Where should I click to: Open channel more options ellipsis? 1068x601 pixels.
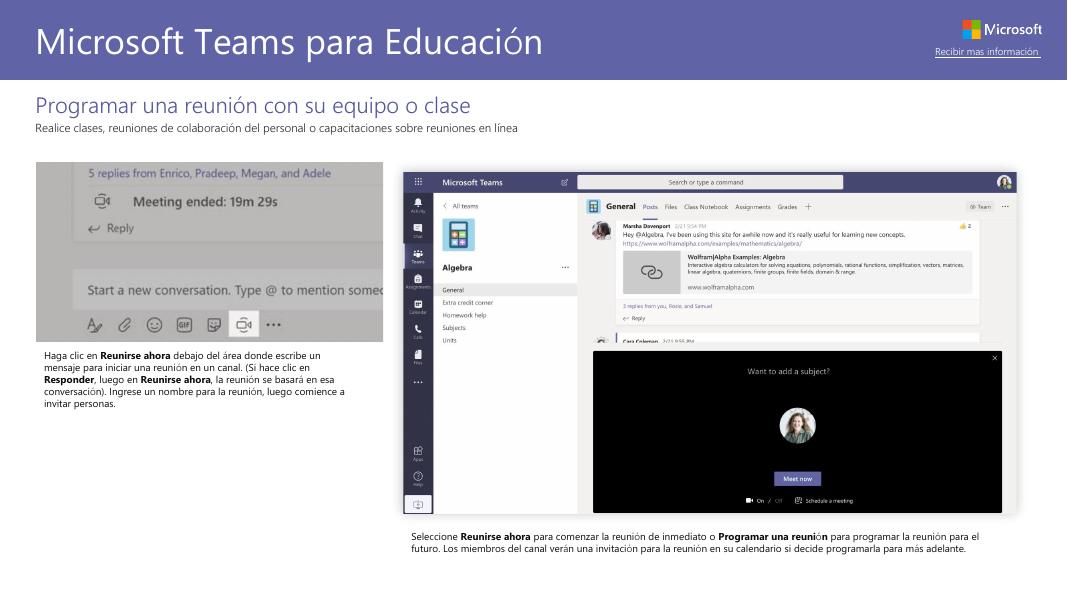tap(1005, 206)
